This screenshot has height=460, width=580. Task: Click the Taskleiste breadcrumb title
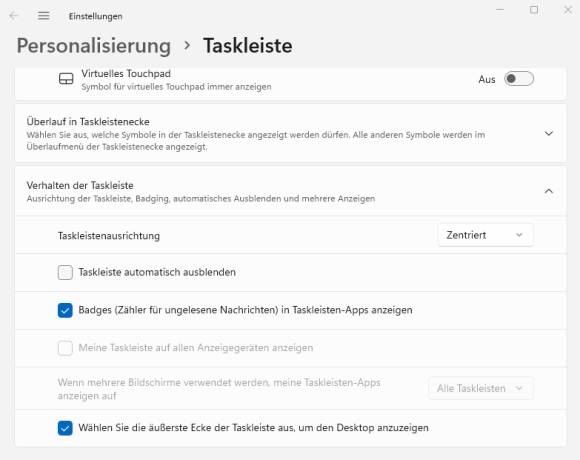(x=247, y=46)
